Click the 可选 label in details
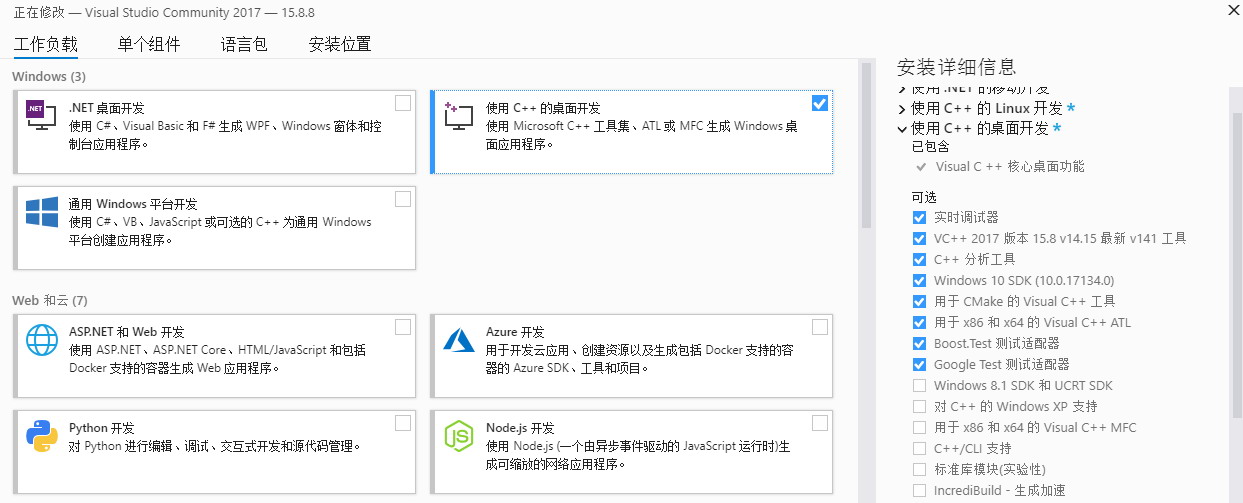1243x503 pixels. tap(924, 196)
